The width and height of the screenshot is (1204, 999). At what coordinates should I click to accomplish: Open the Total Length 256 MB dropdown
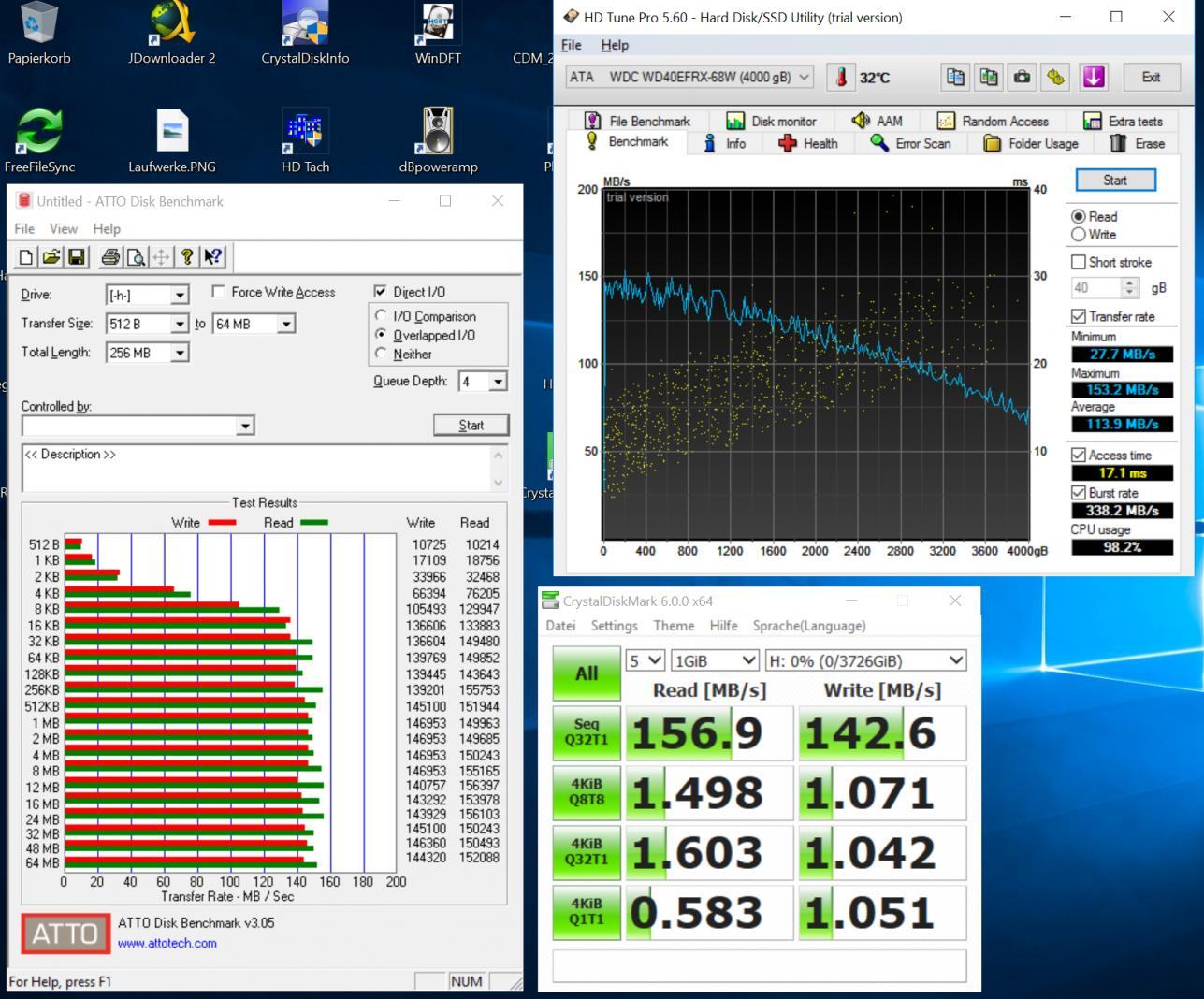tap(148, 353)
